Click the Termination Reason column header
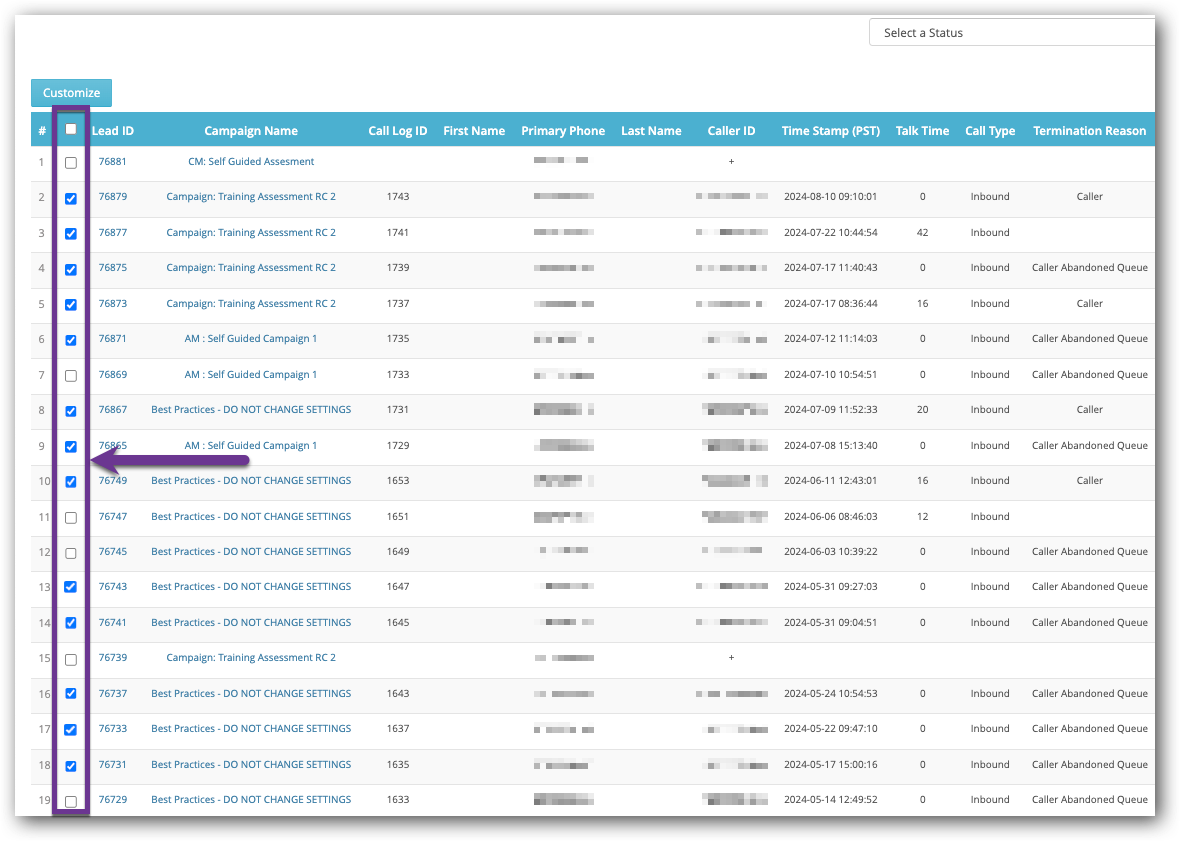Screen dimensions: 1180x841 tap(1089, 129)
